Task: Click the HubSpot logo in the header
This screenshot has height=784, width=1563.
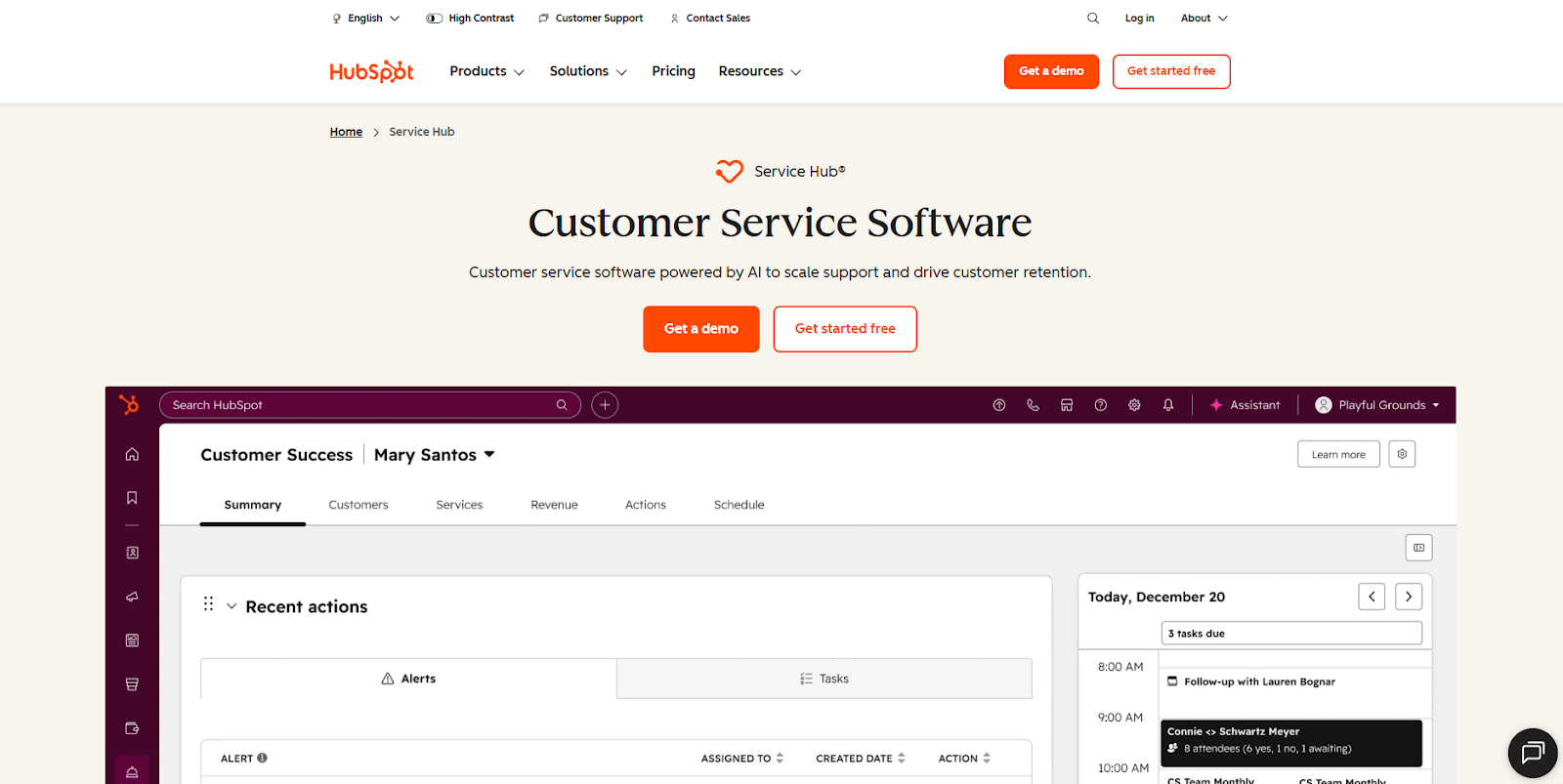Action: [371, 71]
